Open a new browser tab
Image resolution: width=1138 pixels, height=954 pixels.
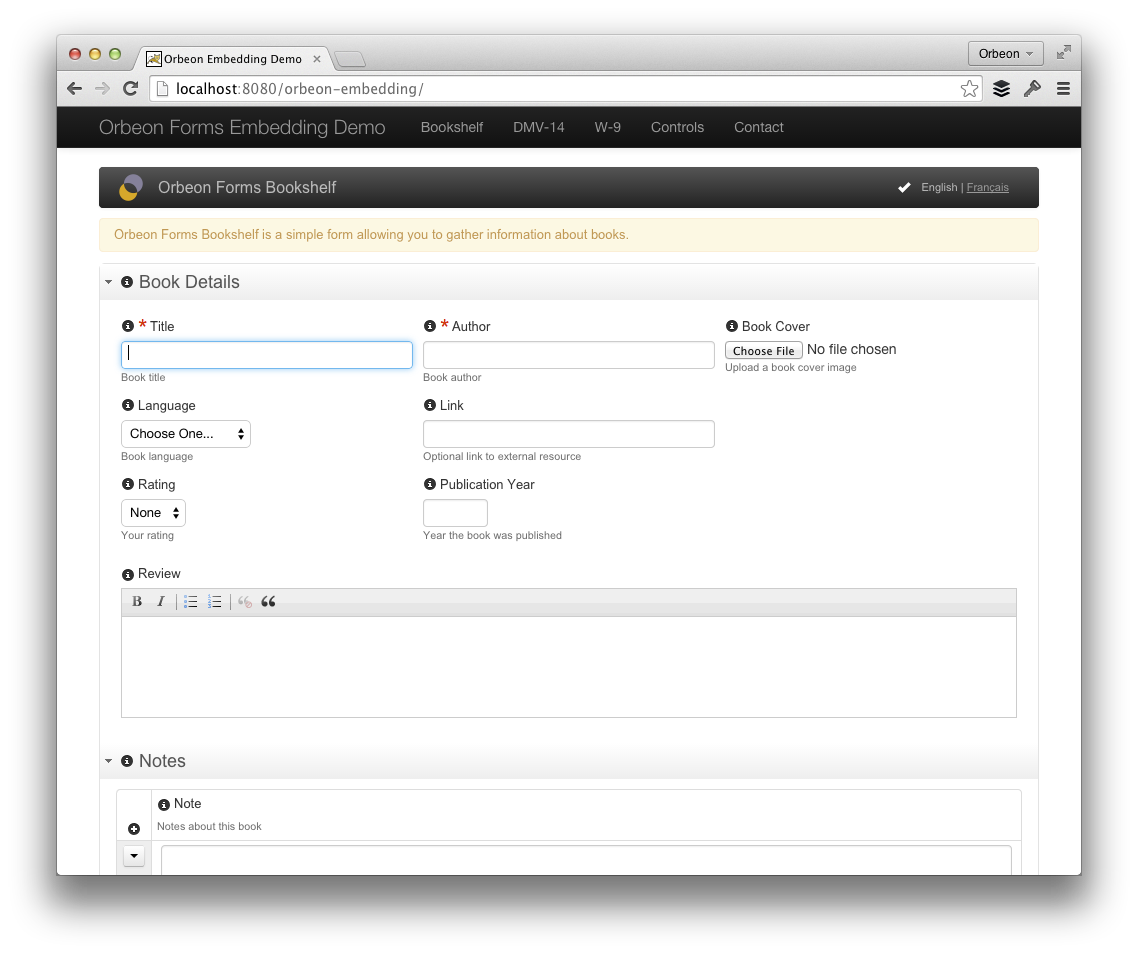click(351, 59)
